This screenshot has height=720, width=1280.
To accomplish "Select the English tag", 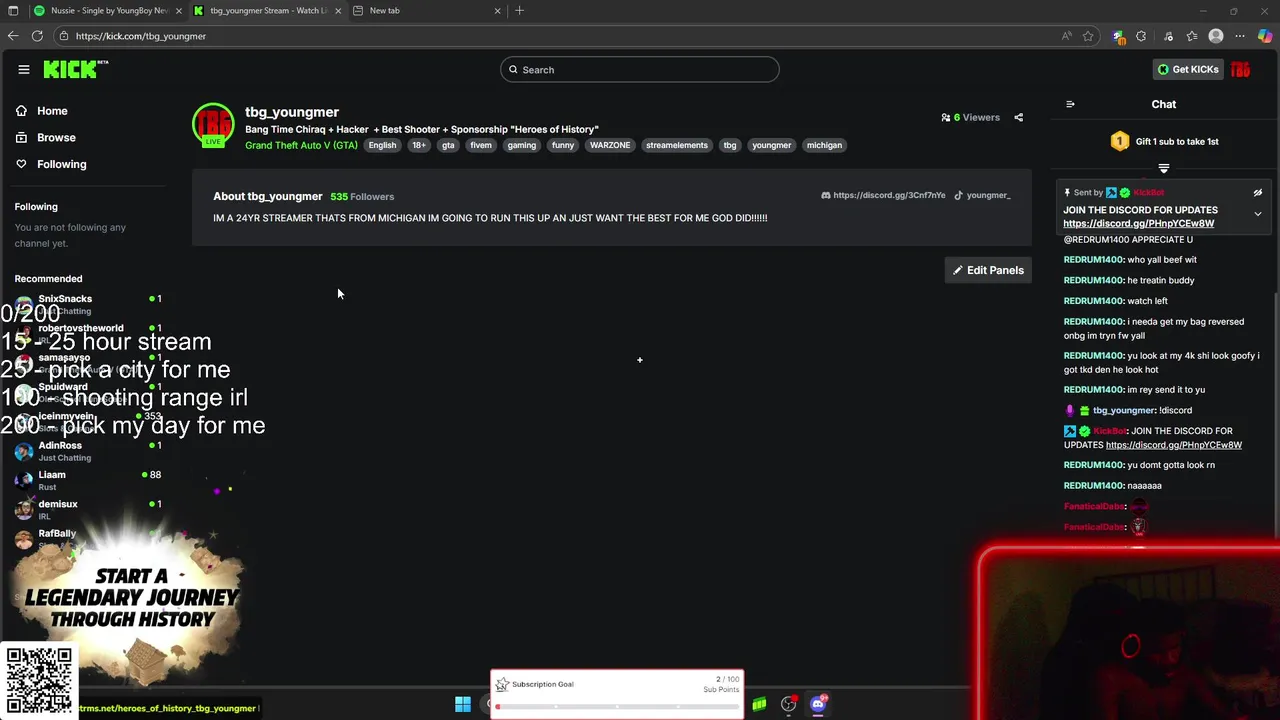I will [382, 145].
